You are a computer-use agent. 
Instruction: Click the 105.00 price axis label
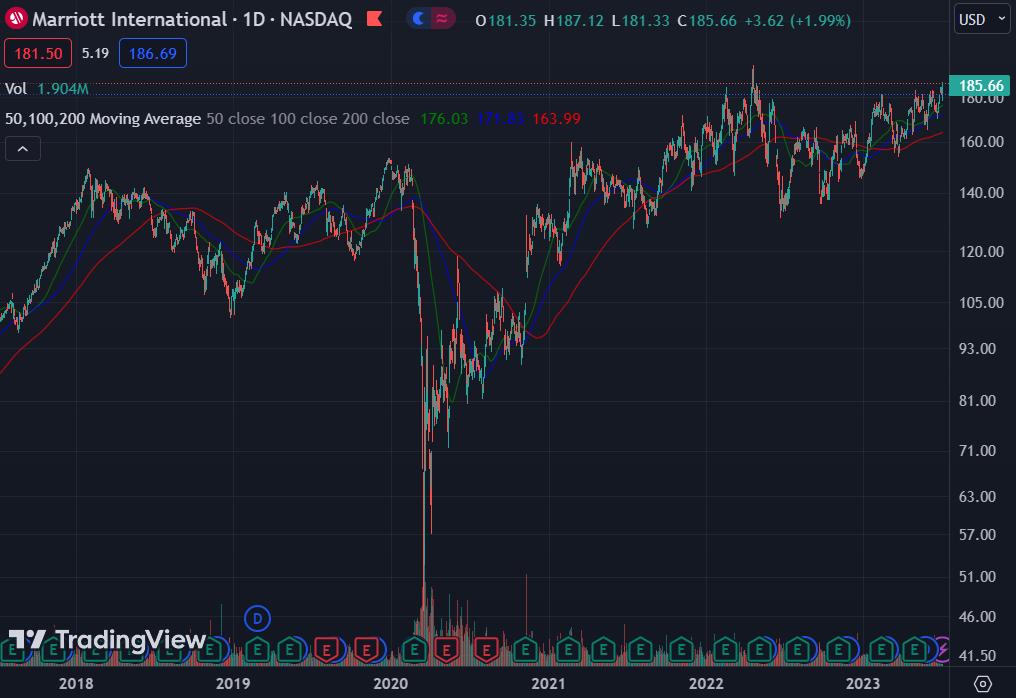coord(981,303)
